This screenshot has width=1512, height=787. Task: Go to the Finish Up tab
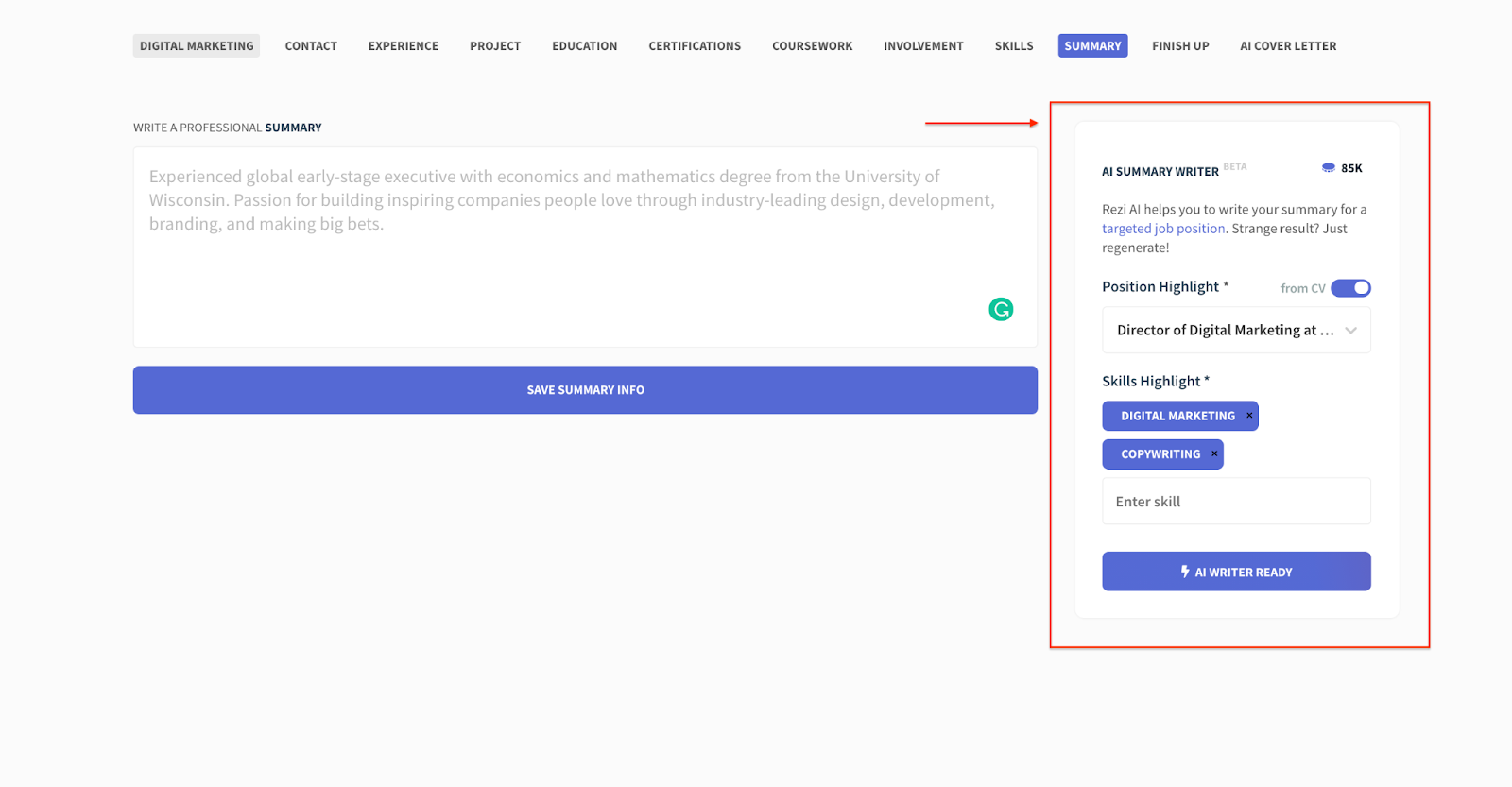click(1180, 45)
